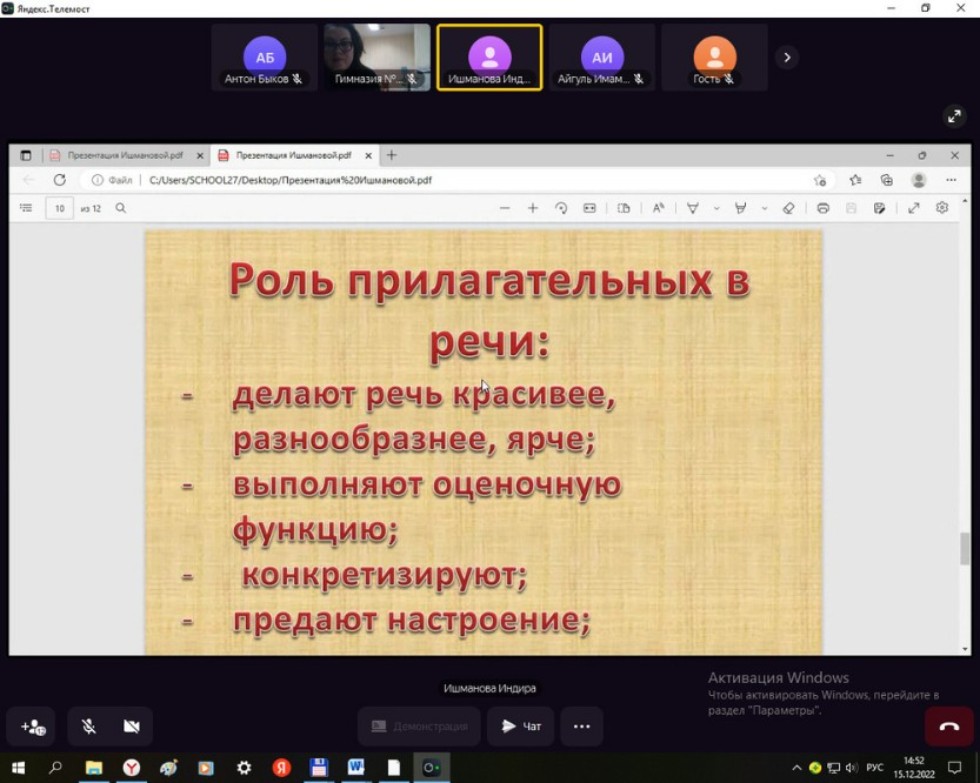Turn off the camera in Telemost

(132, 727)
